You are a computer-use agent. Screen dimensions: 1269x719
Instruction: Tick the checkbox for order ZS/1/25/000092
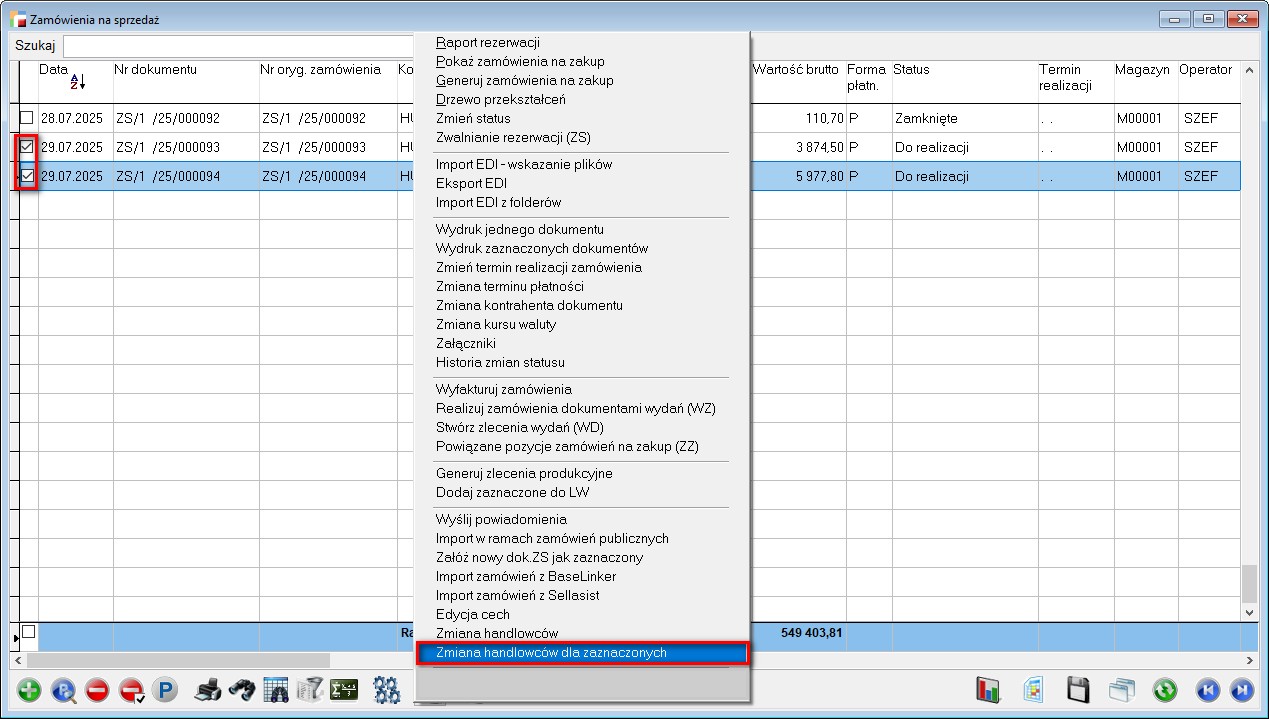point(27,118)
